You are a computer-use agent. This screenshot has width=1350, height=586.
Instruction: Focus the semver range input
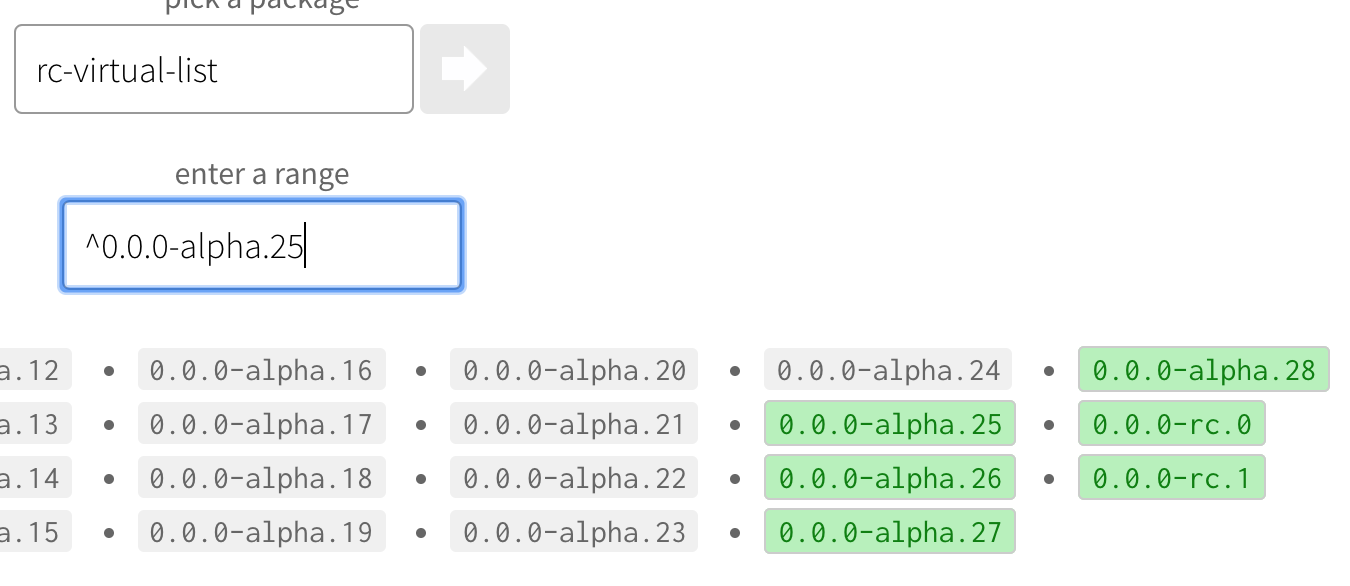pos(261,244)
